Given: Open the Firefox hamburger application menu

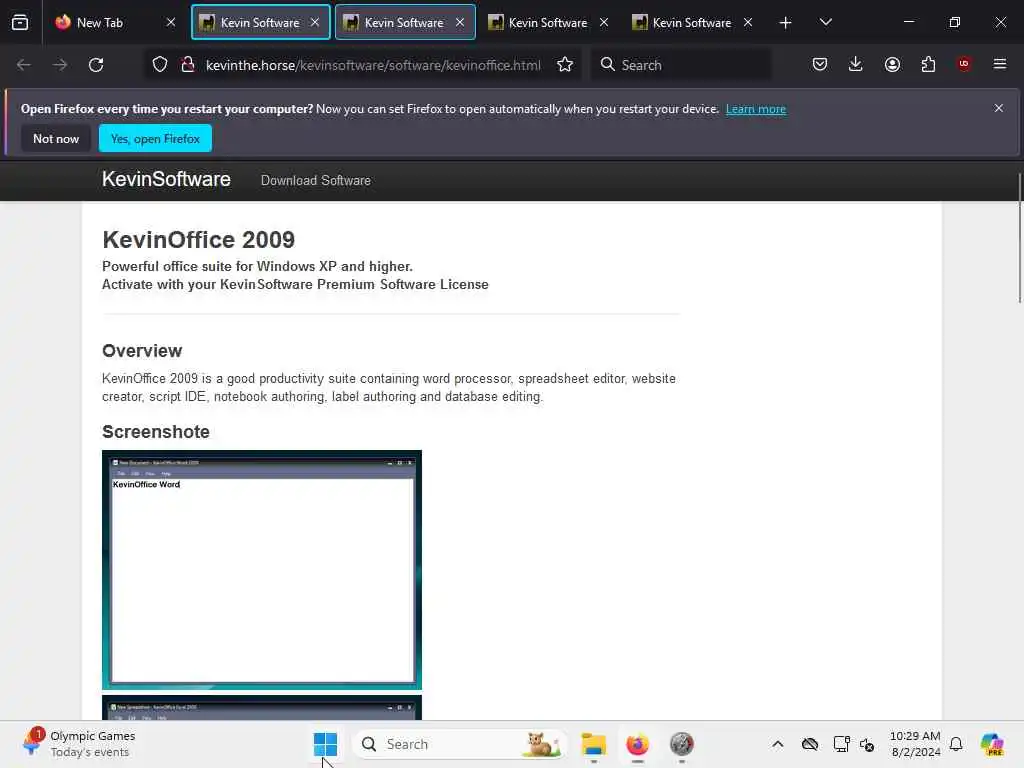Looking at the screenshot, I should pyautogui.click(x=1000, y=64).
